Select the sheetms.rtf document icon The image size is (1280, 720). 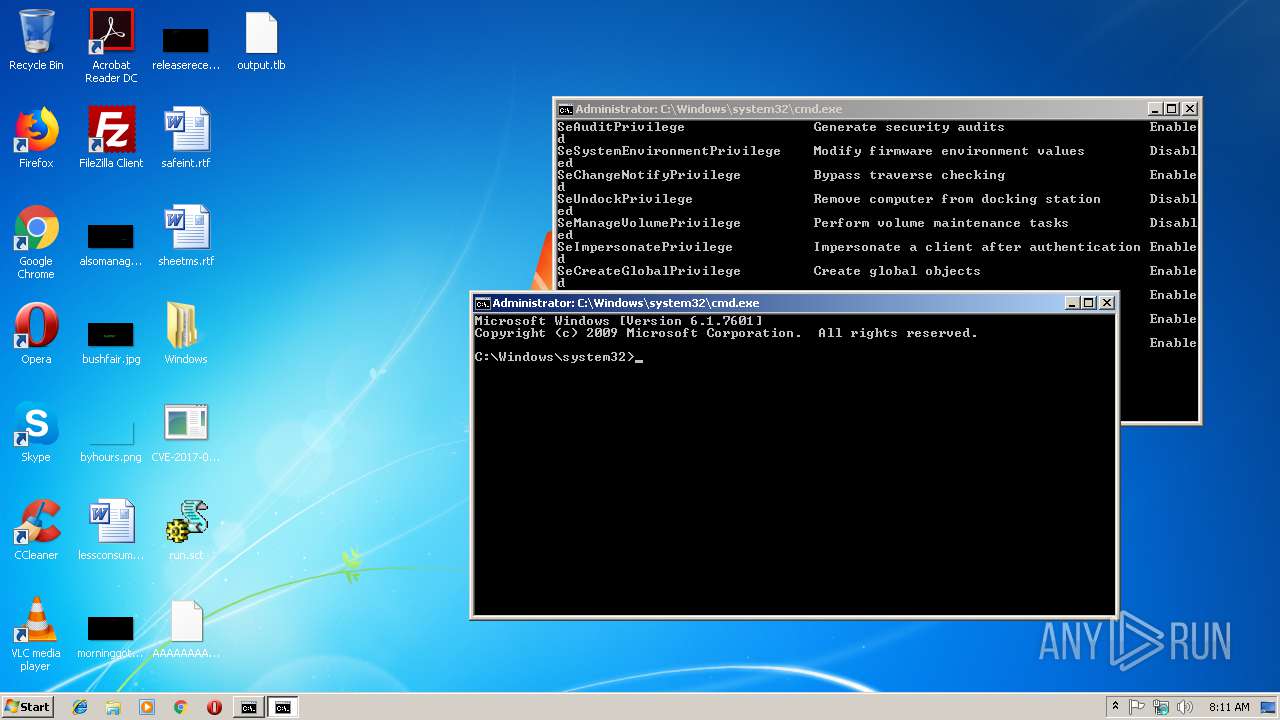[x=186, y=237]
